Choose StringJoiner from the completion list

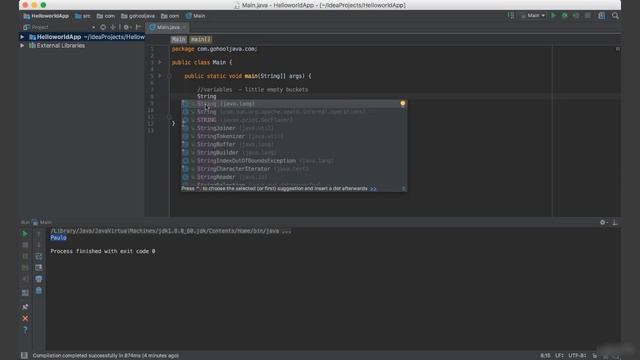(x=294, y=128)
